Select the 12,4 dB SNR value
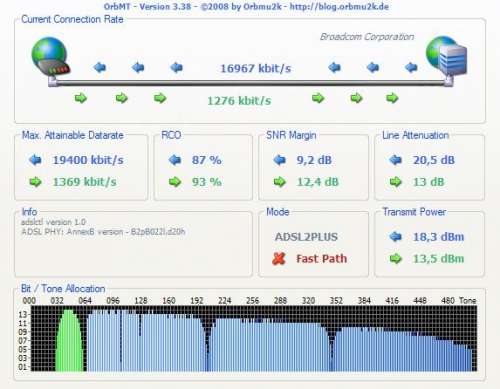The height and width of the screenshot is (389, 500). [x=317, y=182]
